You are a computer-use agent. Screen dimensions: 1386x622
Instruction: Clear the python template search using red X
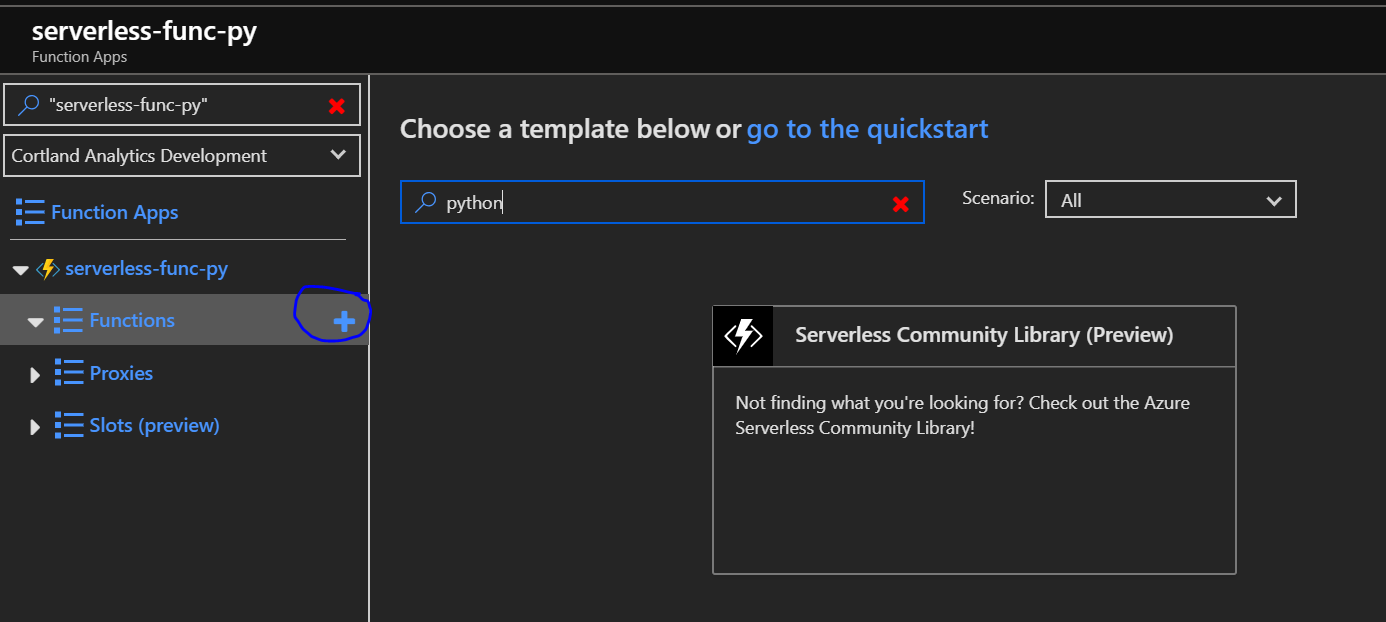(x=900, y=202)
